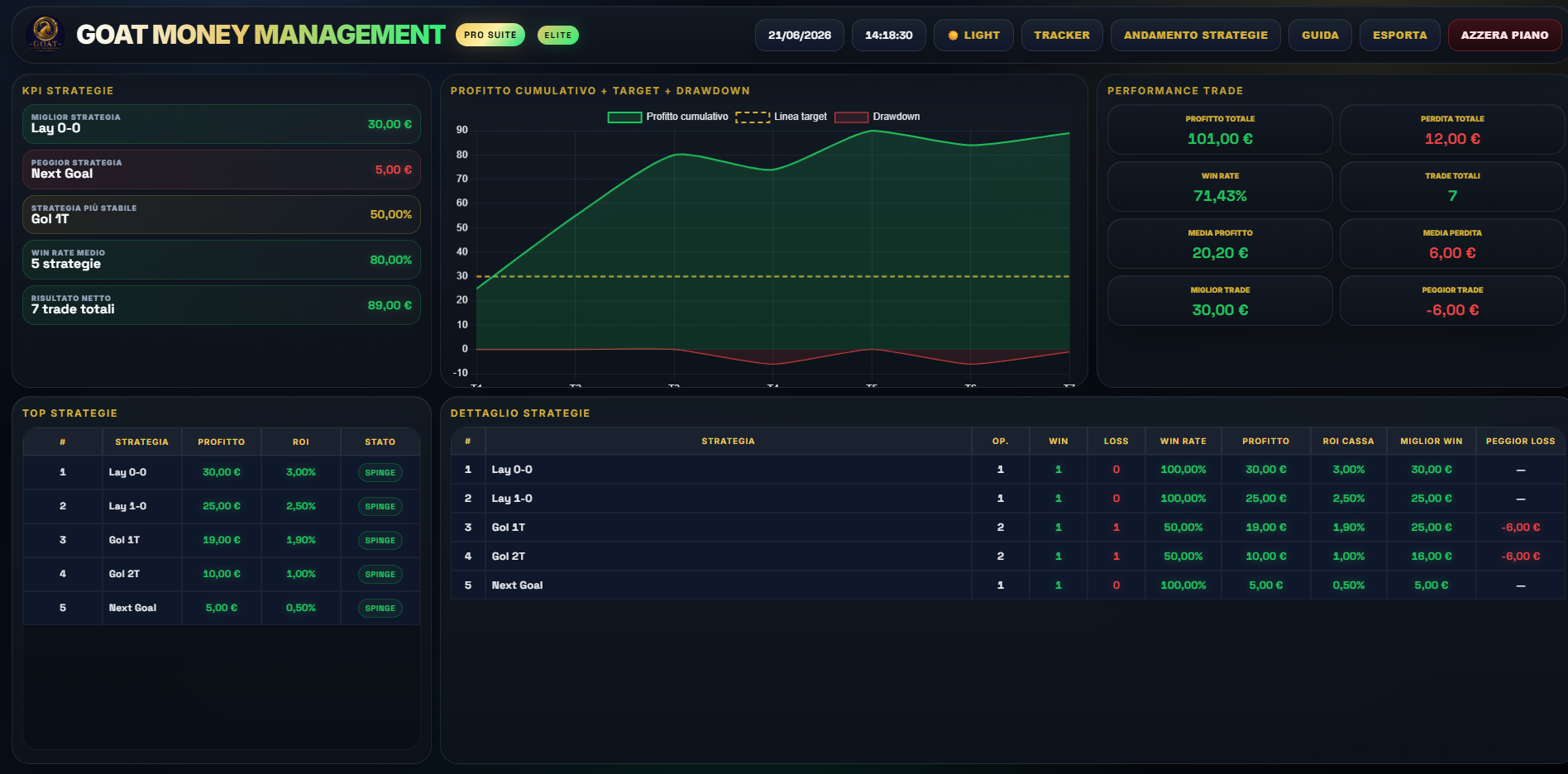Click SPINGE badge for Gol 2T
1568x774 pixels.
[380, 575]
